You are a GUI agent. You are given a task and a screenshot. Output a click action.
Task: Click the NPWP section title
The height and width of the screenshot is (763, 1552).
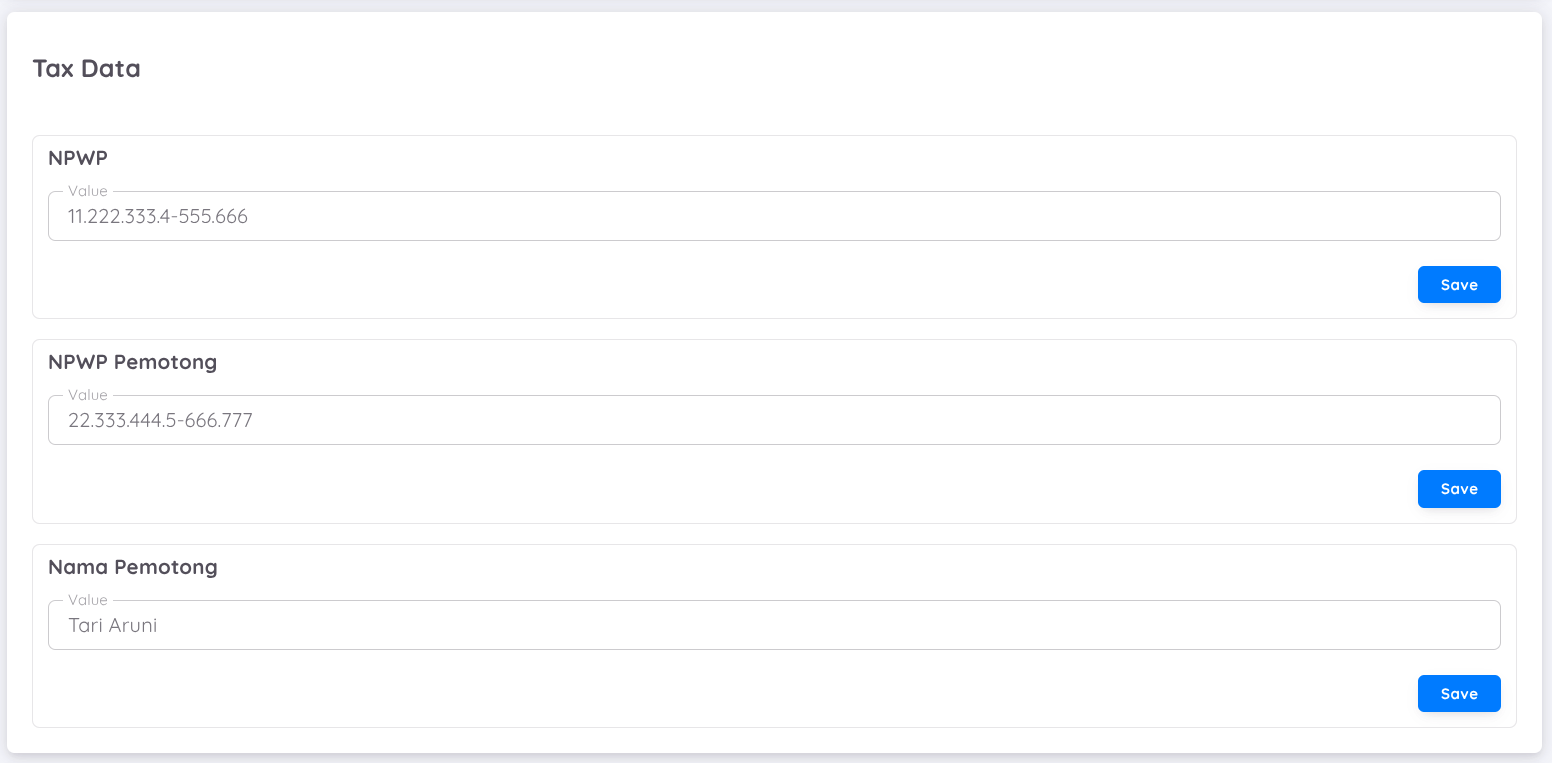coord(78,158)
